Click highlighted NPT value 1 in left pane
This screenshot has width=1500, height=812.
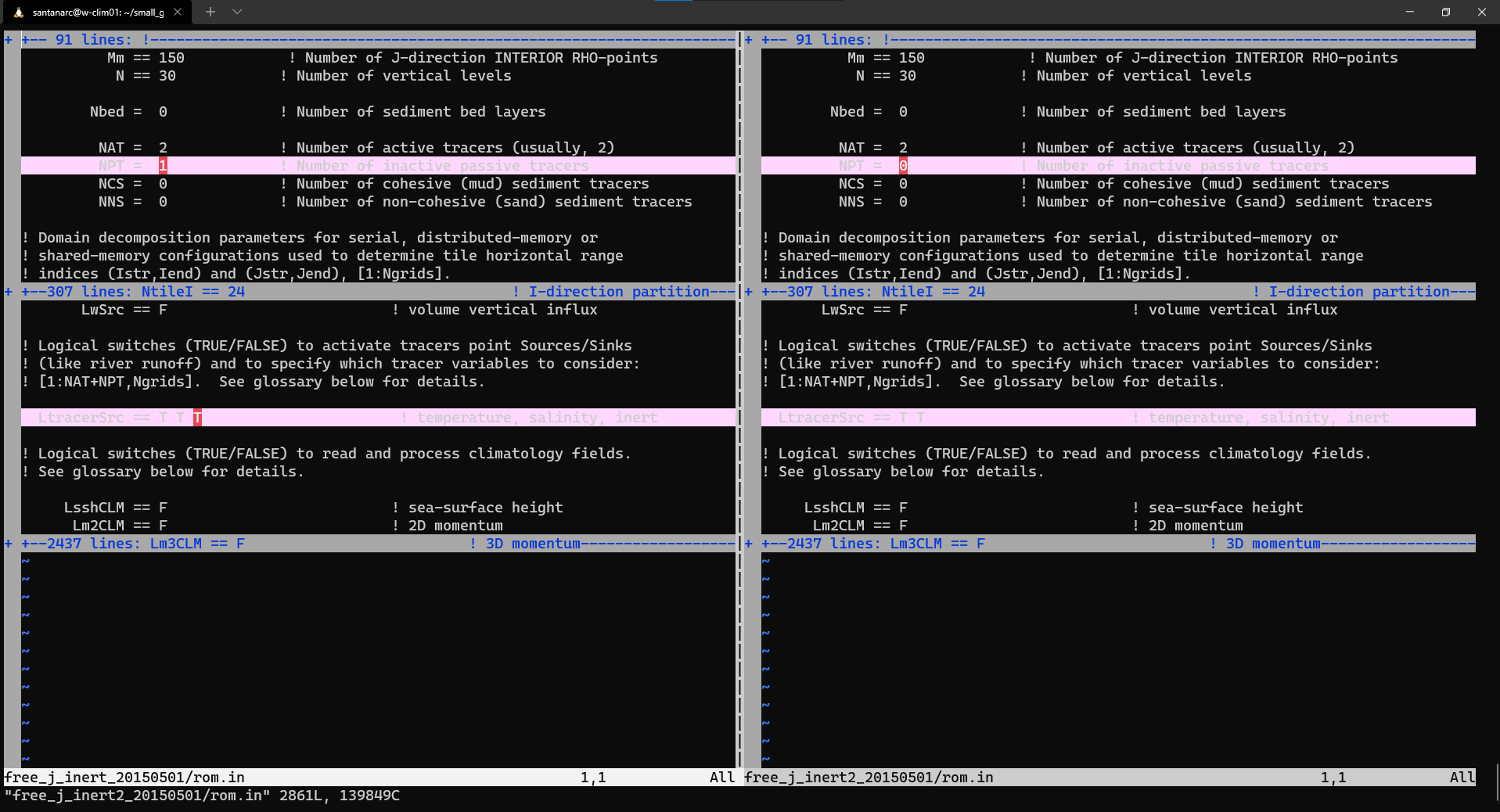[x=163, y=166]
